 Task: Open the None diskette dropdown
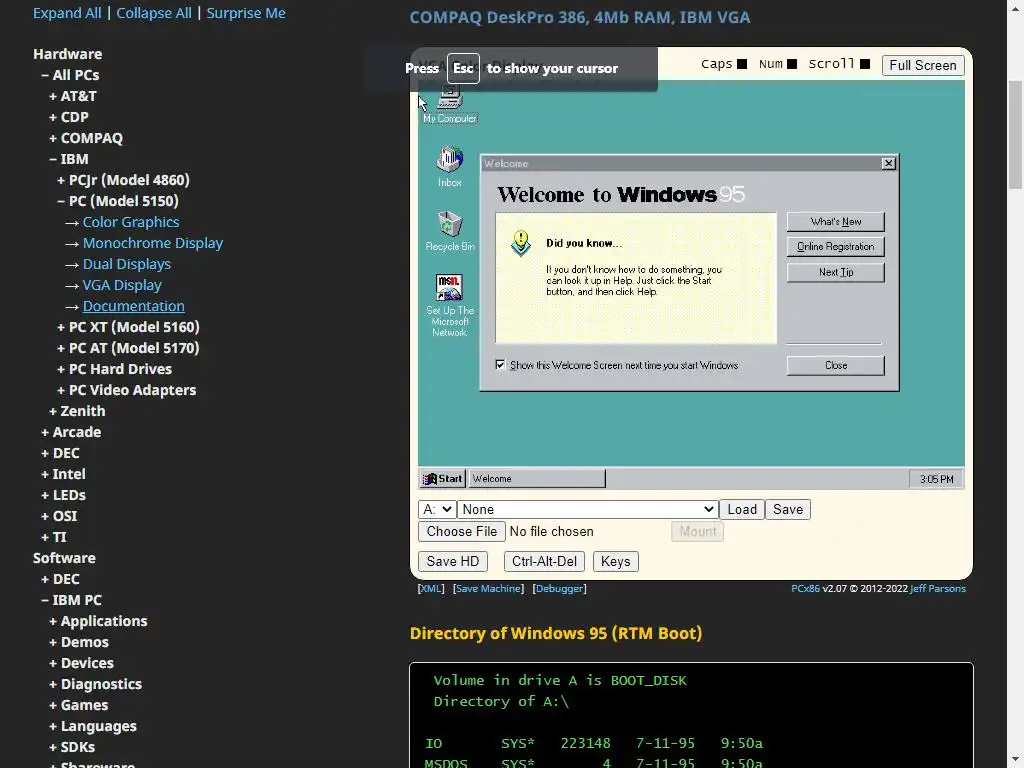pos(588,509)
